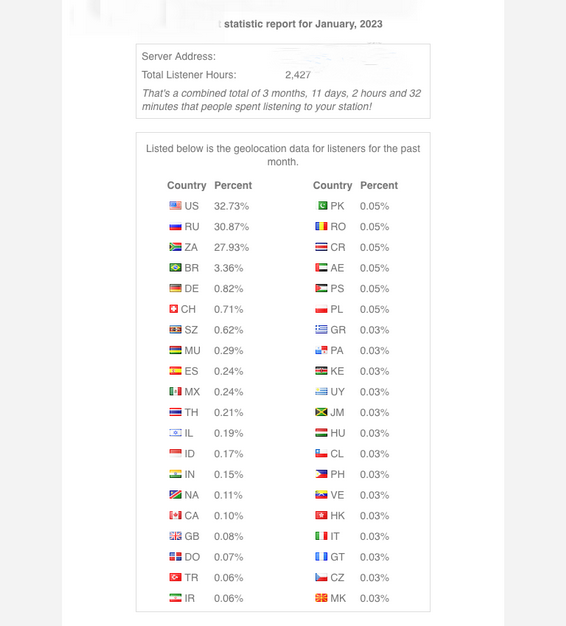566x626 pixels.
Task: Click the Pakistan flag icon
Action: point(321,206)
